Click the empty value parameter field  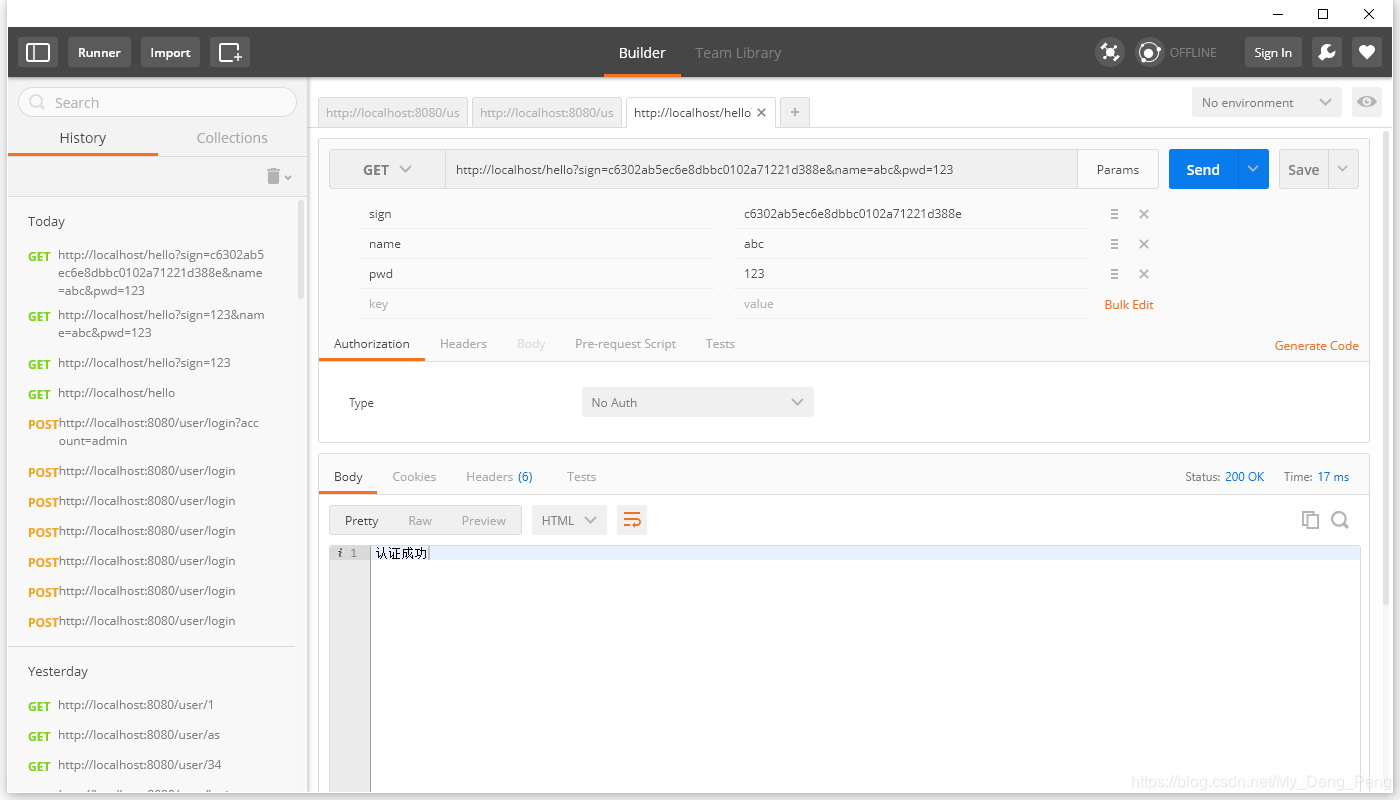pos(911,304)
